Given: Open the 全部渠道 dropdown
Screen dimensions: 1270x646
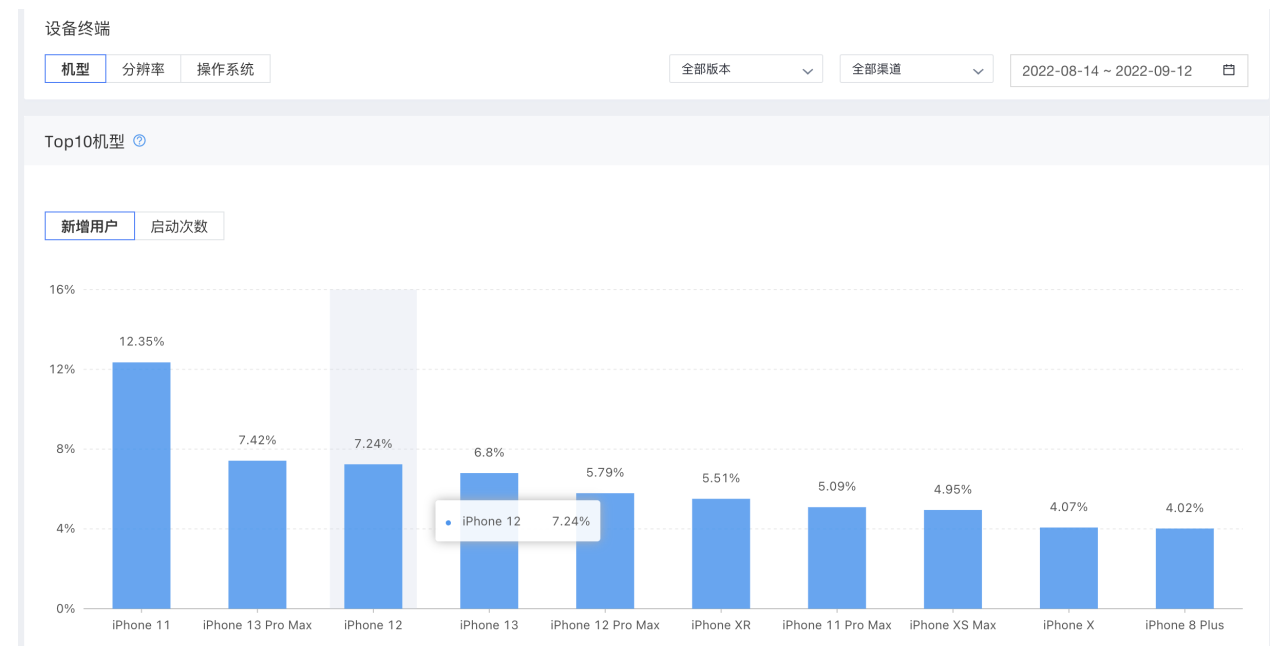Looking at the screenshot, I should [x=916, y=69].
